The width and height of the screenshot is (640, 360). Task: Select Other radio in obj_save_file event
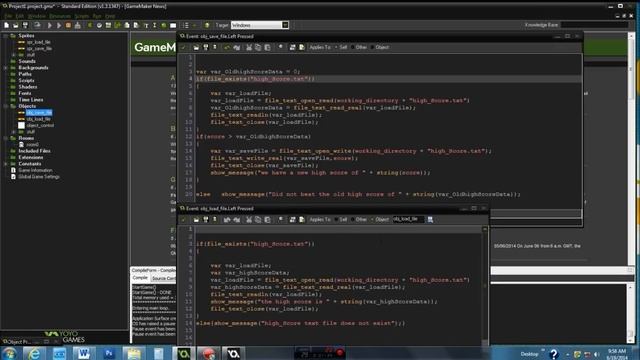coord(359,47)
